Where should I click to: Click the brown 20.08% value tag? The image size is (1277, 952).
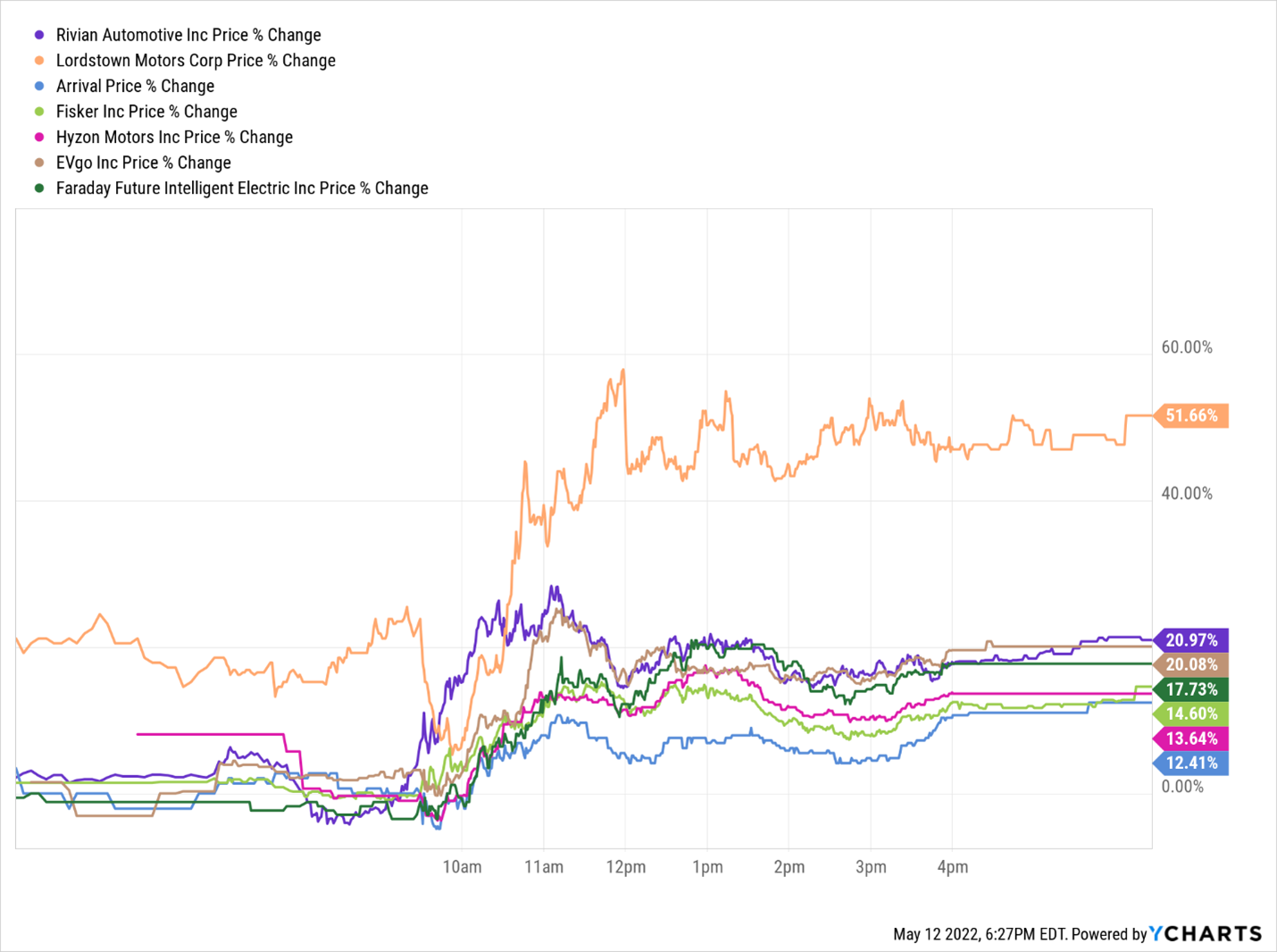(x=1191, y=664)
